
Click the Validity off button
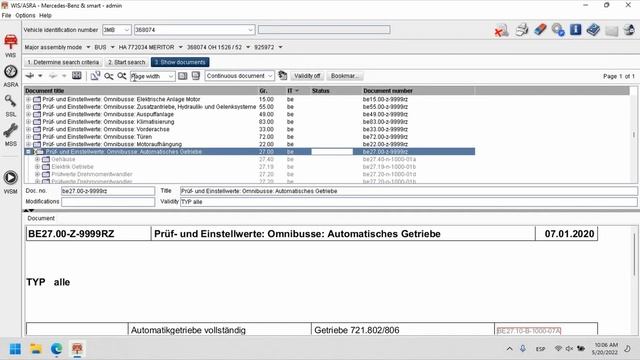pyautogui.click(x=307, y=76)
